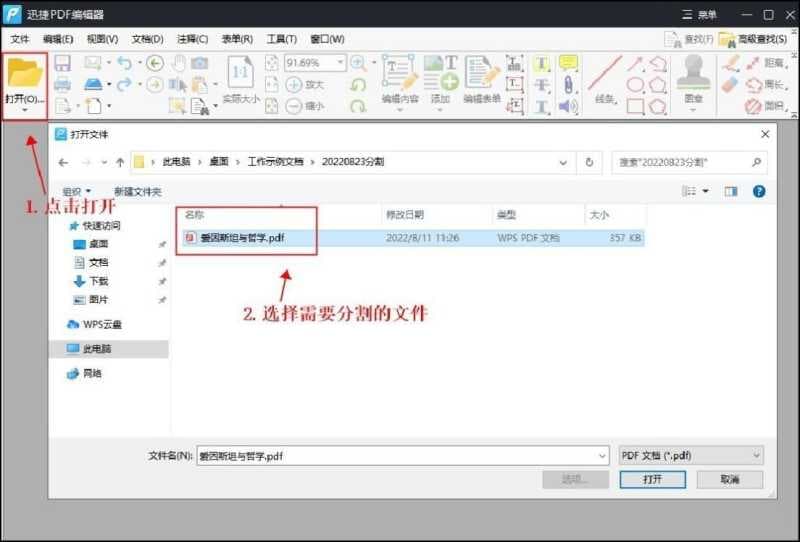Expand the address bar path dropdown
The image size is (800, 542).
pos(563,163)
